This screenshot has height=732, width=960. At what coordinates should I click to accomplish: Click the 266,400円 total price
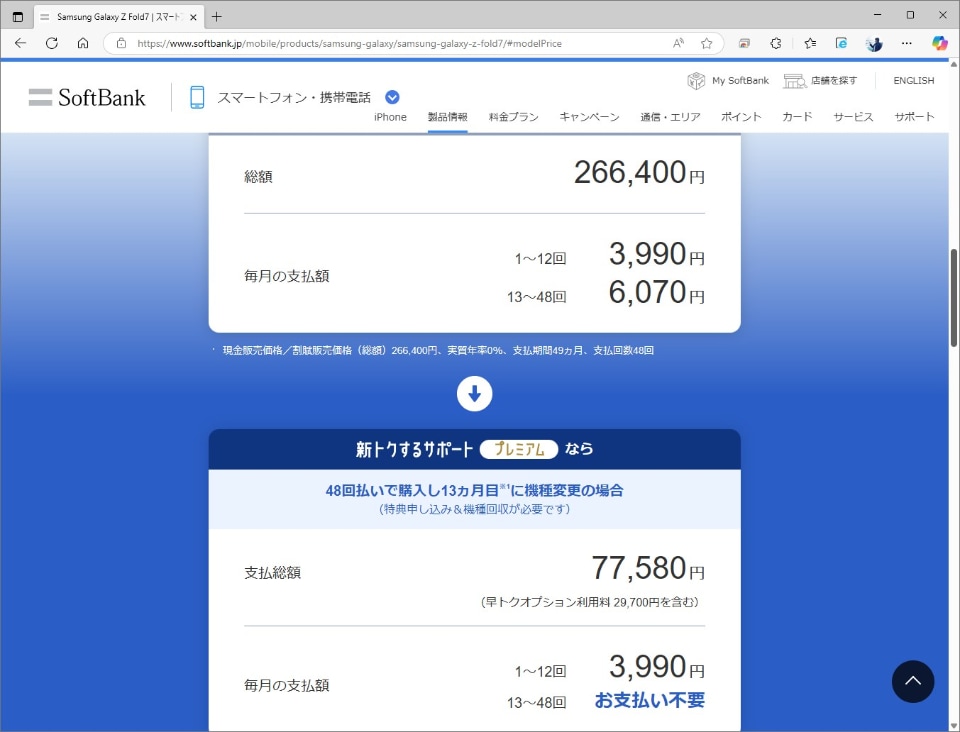coord(639,173)
